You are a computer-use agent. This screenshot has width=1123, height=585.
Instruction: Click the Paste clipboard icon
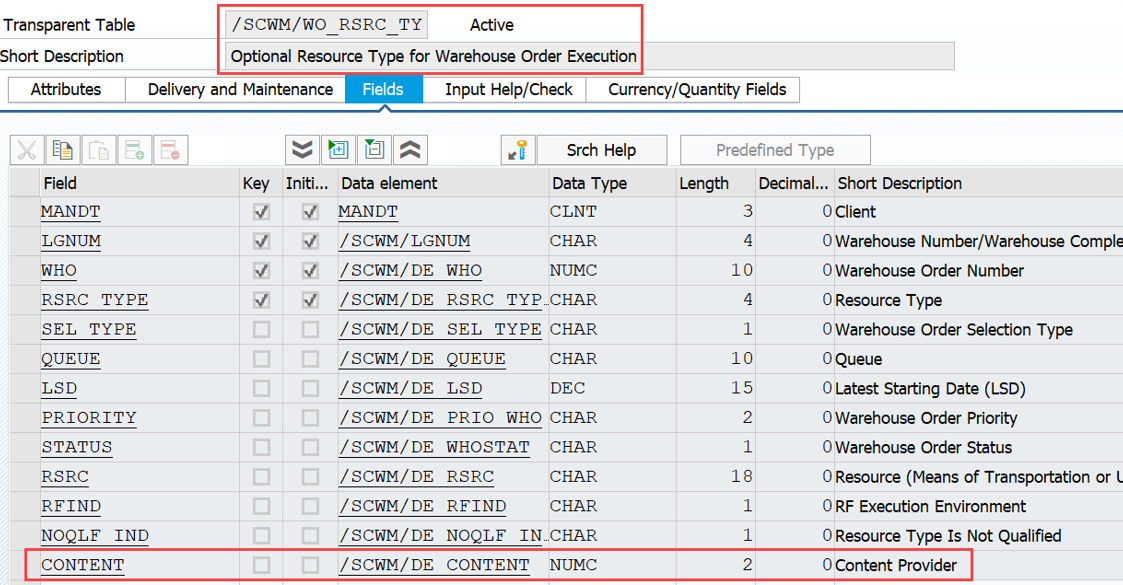pos(99,150)
